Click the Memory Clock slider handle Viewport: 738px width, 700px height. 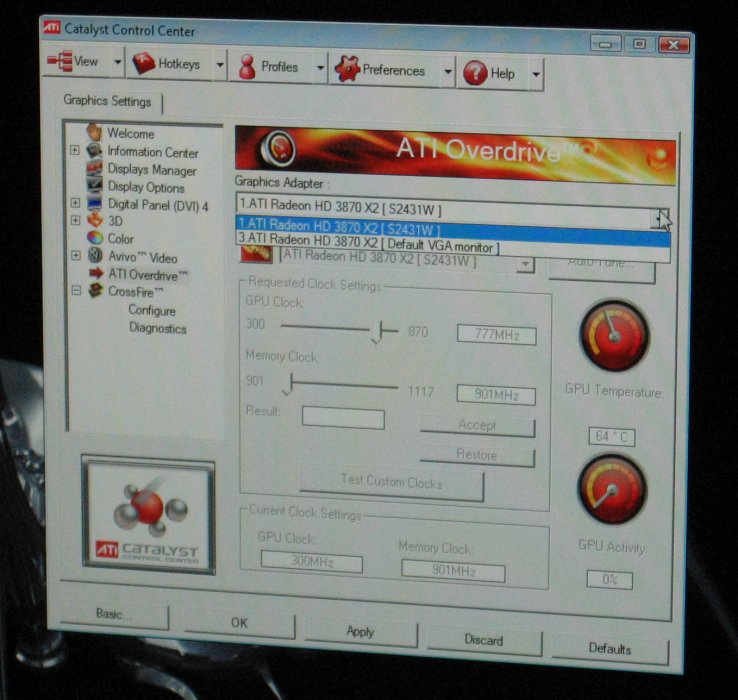coord(289,384)
